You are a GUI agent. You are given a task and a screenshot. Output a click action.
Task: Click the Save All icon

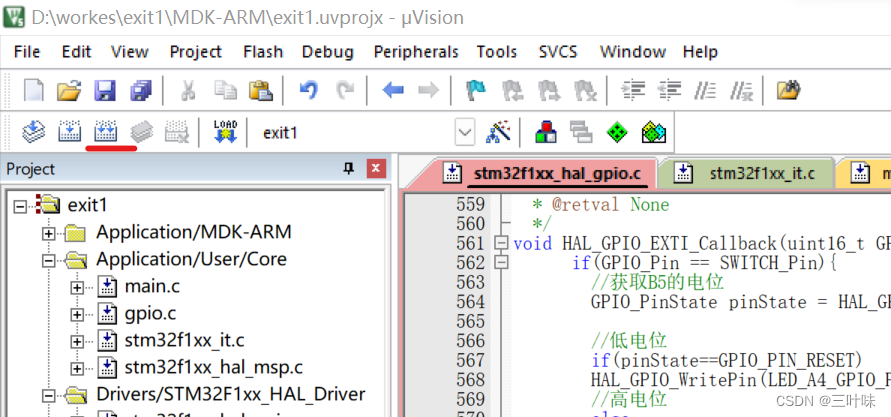pyautogui.click(x=141, y=90)
